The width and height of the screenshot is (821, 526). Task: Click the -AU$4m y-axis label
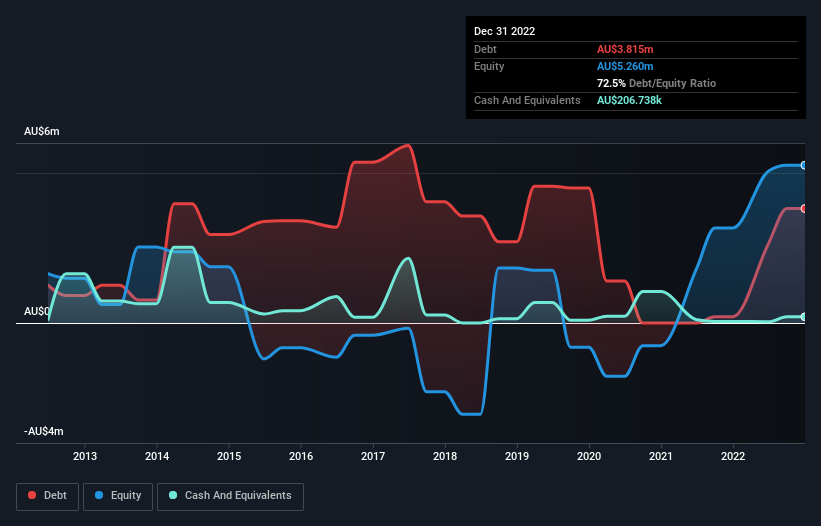(43, 431)
